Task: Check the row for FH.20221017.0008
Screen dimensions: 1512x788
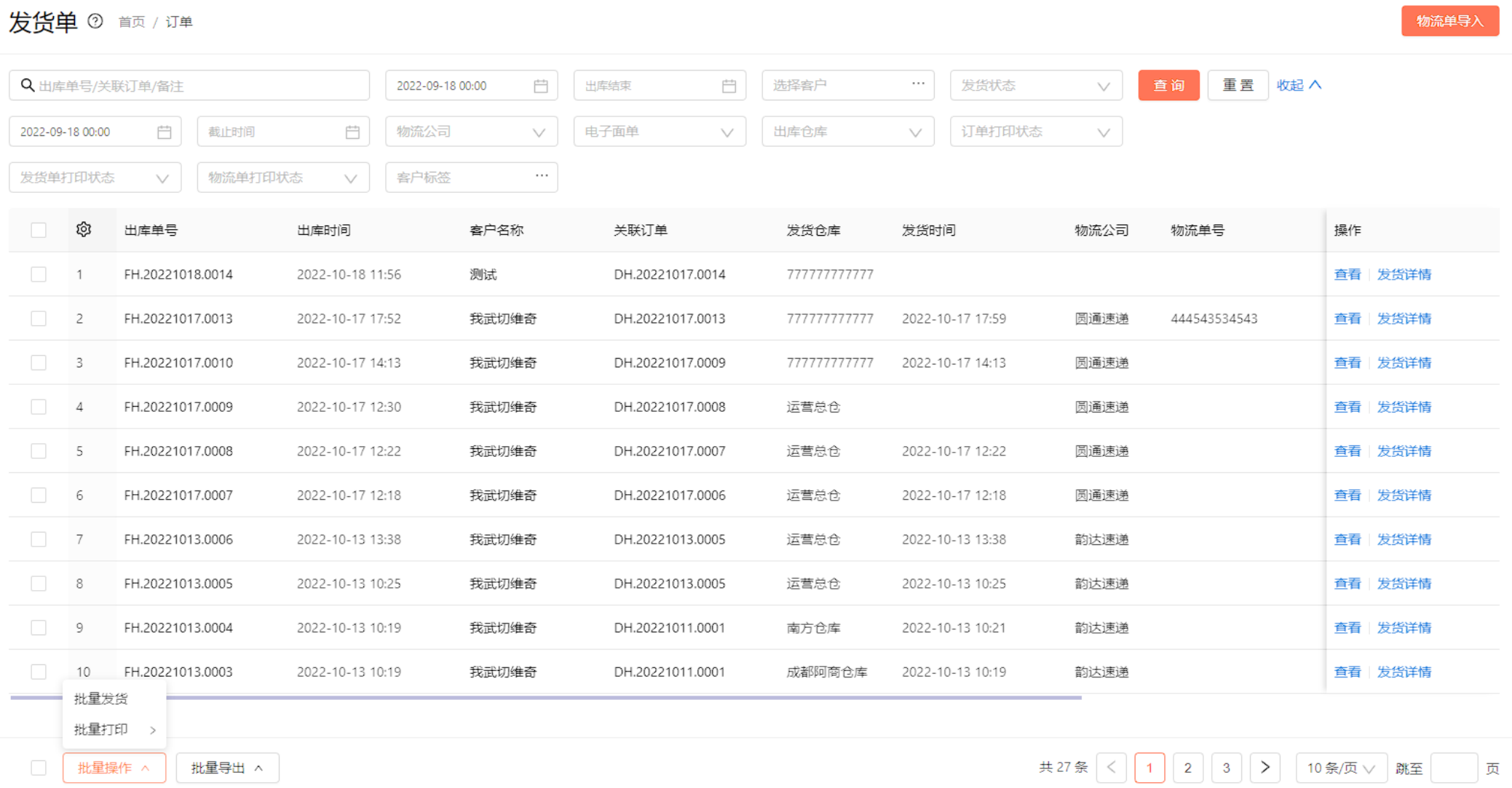Action: (39, 451)
